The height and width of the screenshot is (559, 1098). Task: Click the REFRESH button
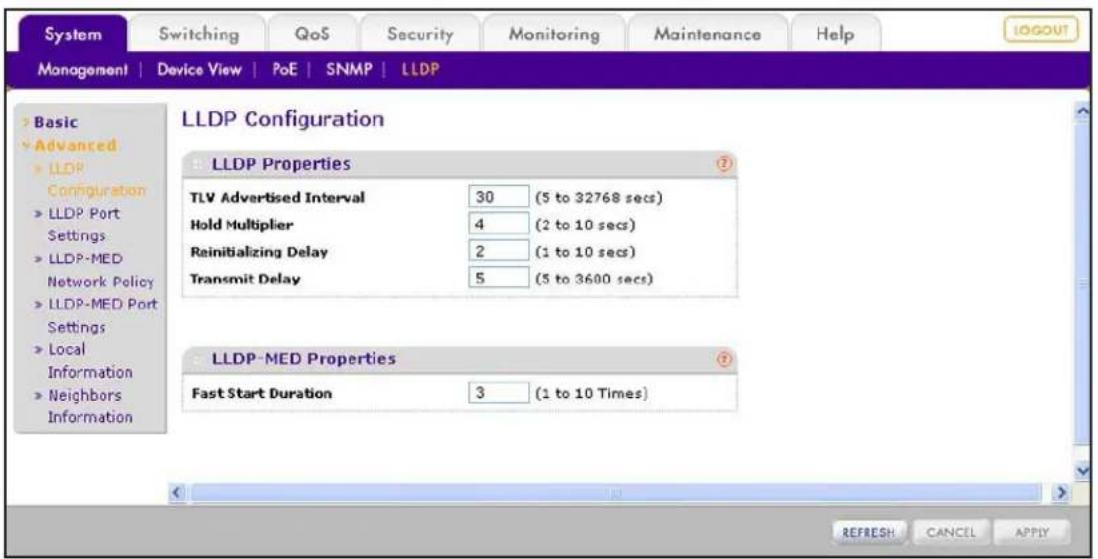tap(869, 532)
